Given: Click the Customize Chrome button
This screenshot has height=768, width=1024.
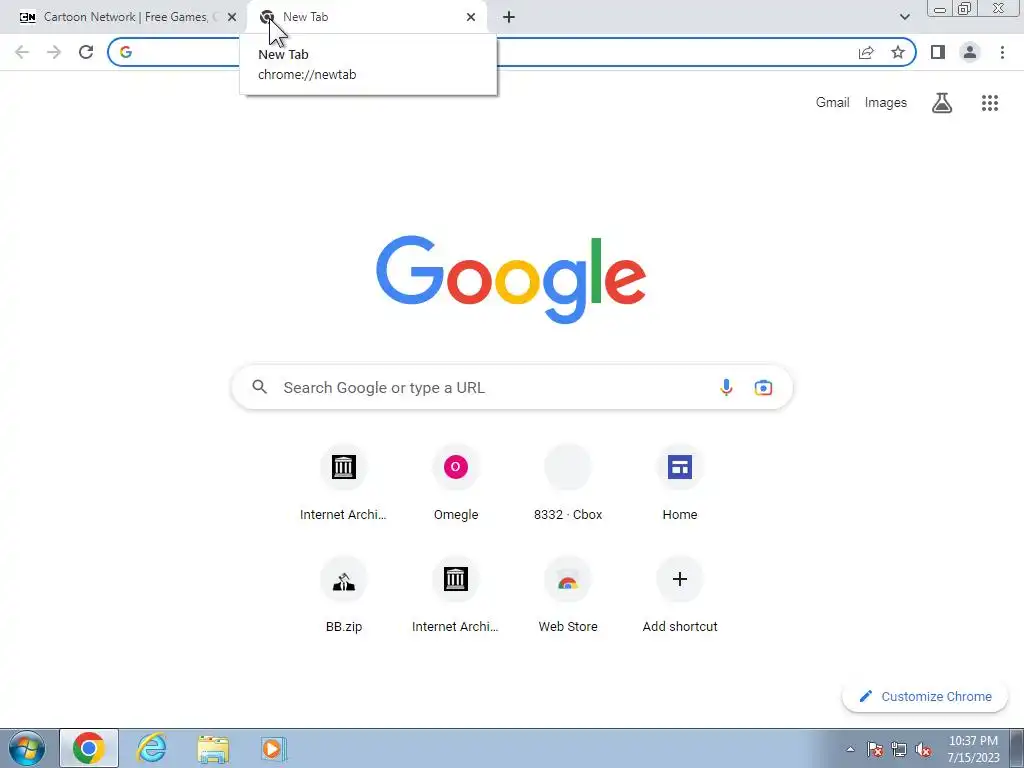Looking at the screenshot, I should click(x=925, y=696).
